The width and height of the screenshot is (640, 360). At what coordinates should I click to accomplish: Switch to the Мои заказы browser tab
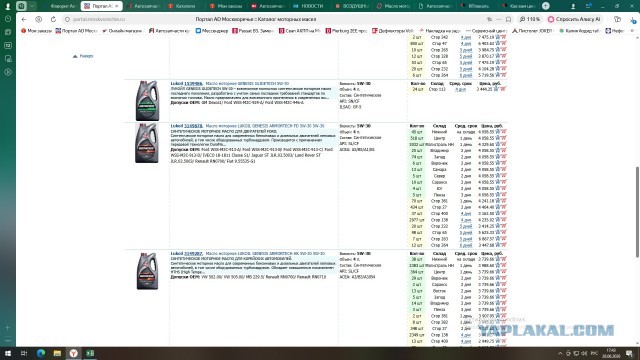click(226, 6)
